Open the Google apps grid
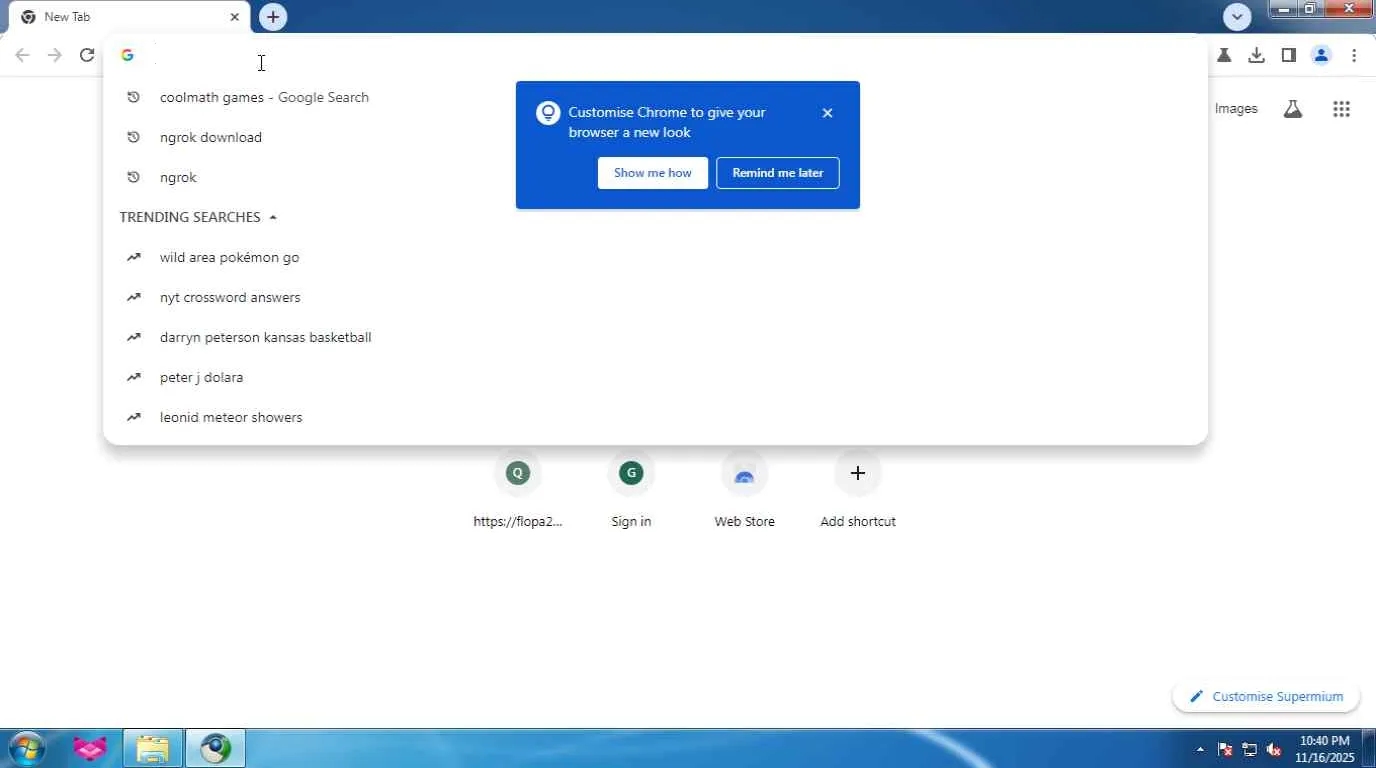 click(1342, 109)
